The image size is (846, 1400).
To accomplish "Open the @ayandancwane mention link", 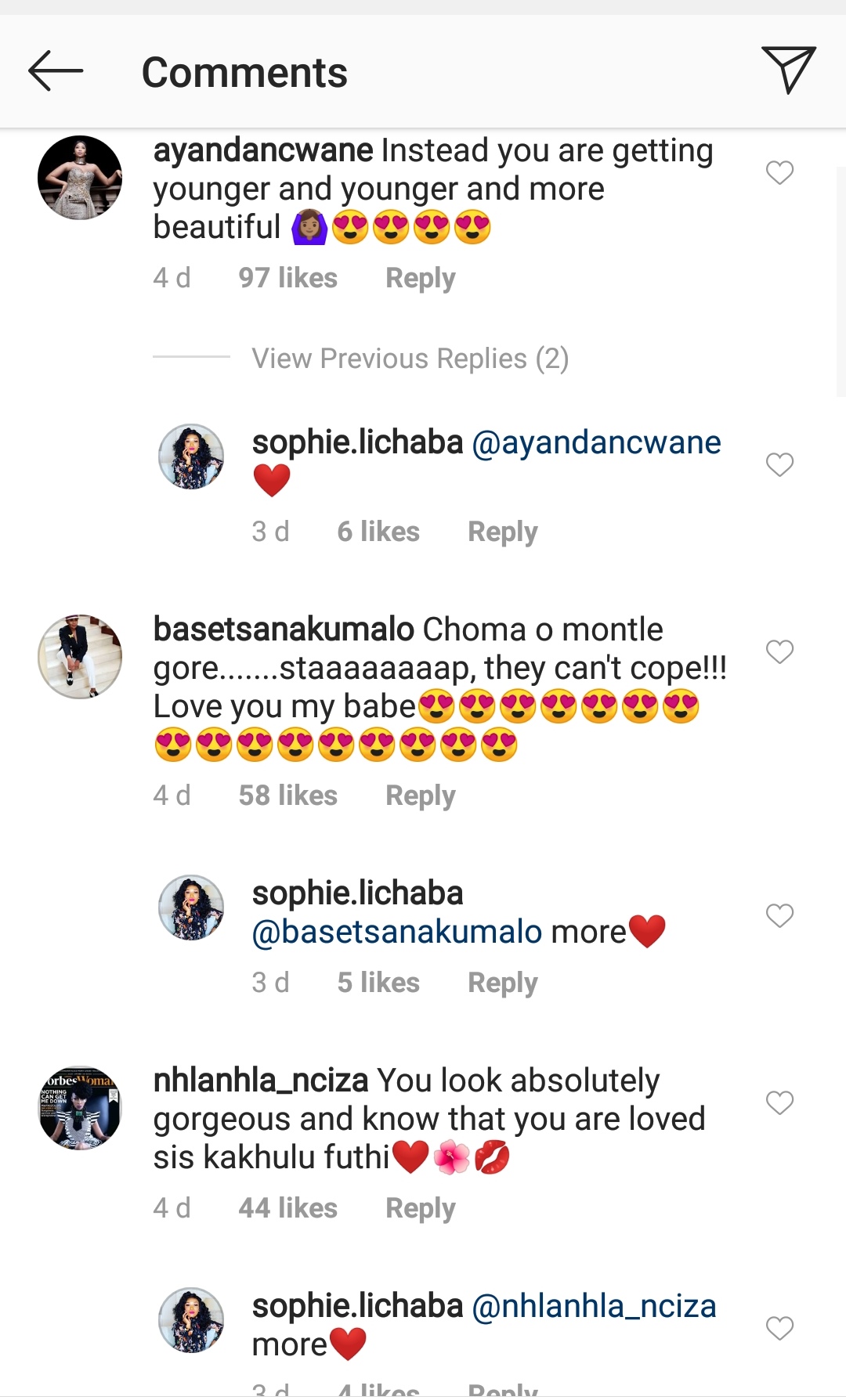I will click(596, 443).
